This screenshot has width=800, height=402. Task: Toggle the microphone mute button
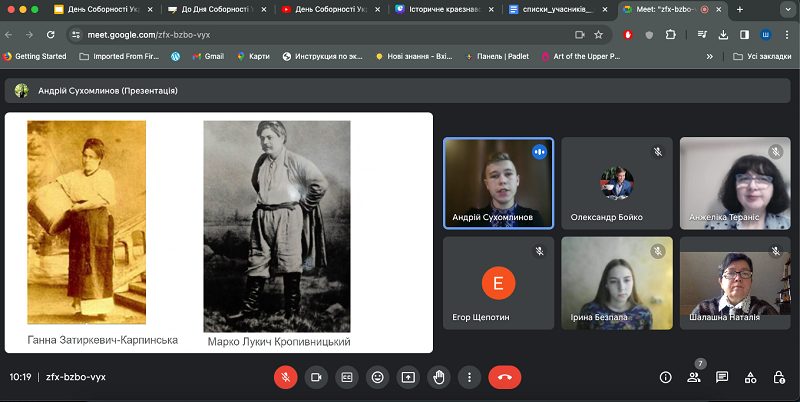coord(286,378)
